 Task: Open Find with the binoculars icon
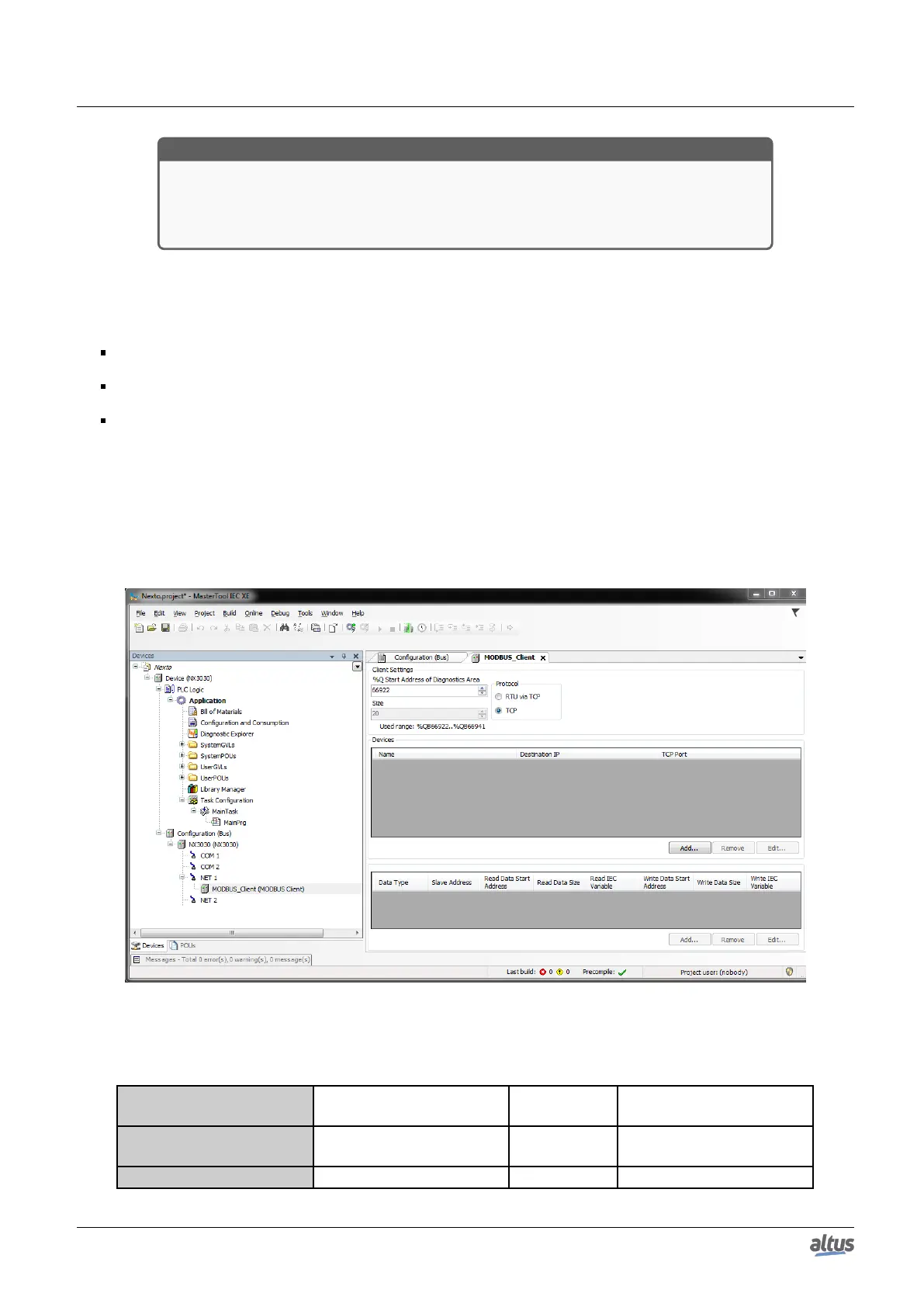(x=285, y=628)
